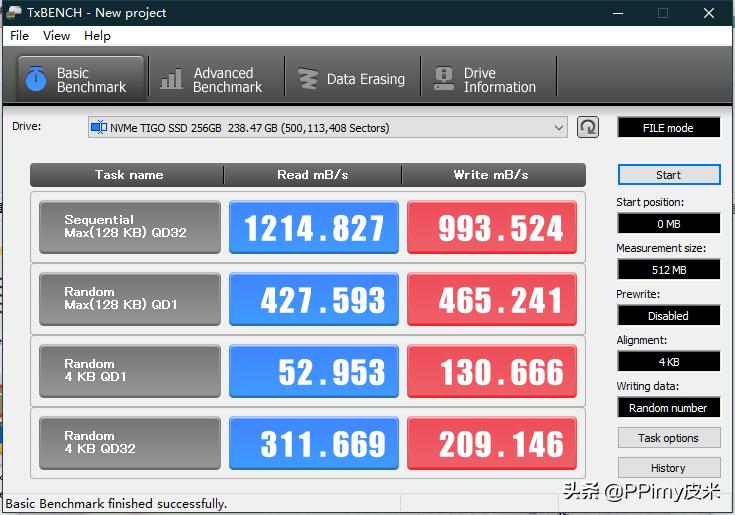This screenshot has height=515, width=735.
Task: Click the Sequential Max(128 KB) QD32 task button
Action: pos(130,227)
